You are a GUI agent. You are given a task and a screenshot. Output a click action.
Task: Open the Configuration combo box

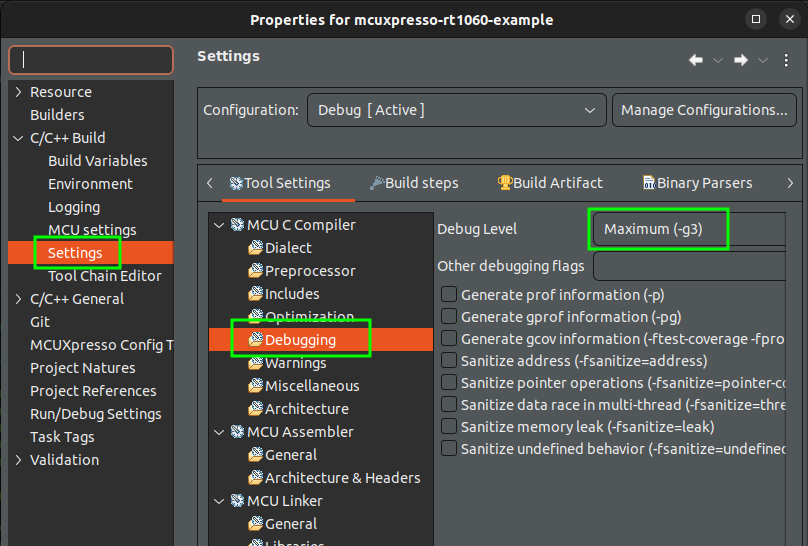point(456,110)
